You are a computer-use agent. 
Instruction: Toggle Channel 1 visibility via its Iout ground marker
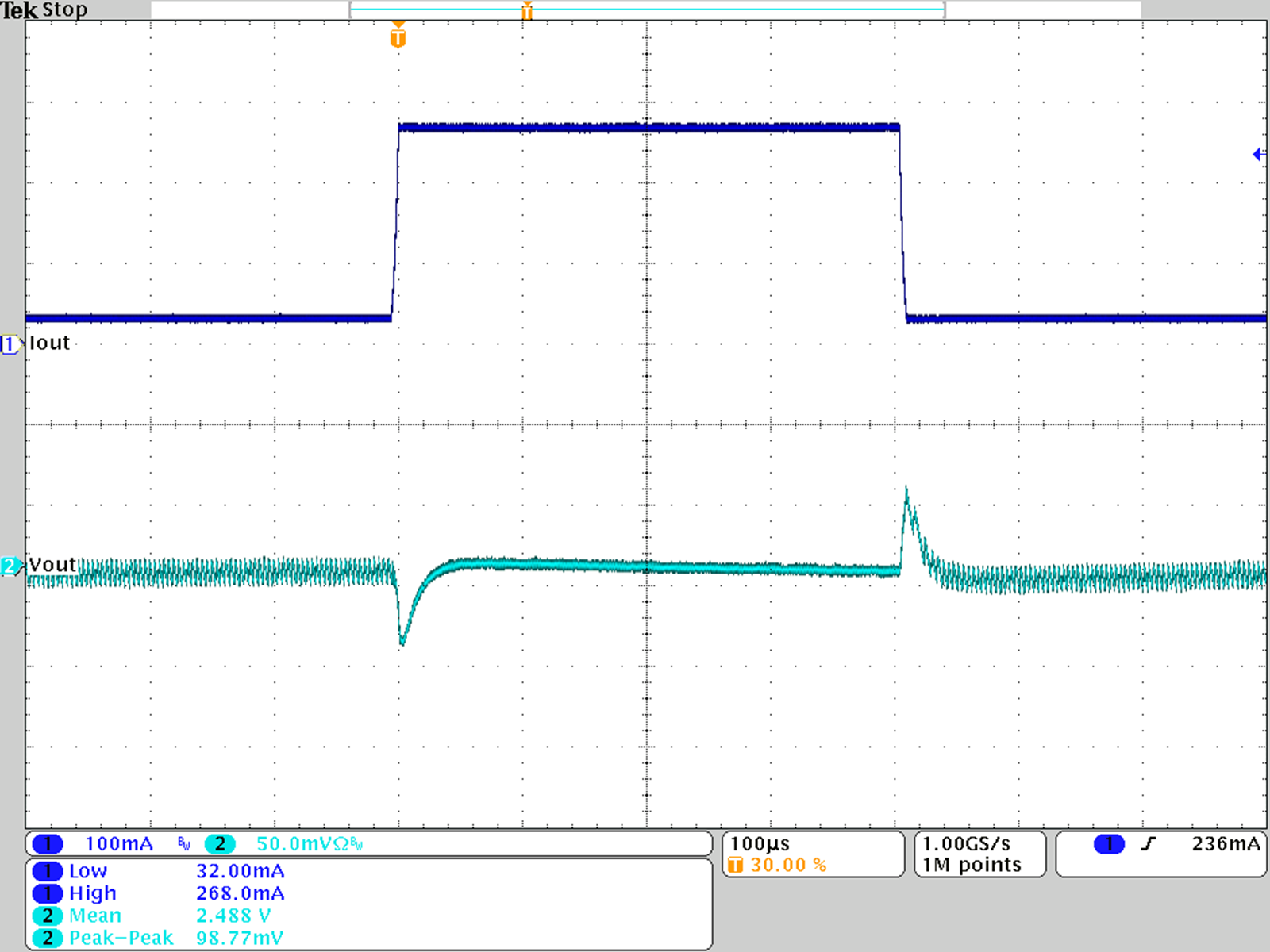point(10,343)
